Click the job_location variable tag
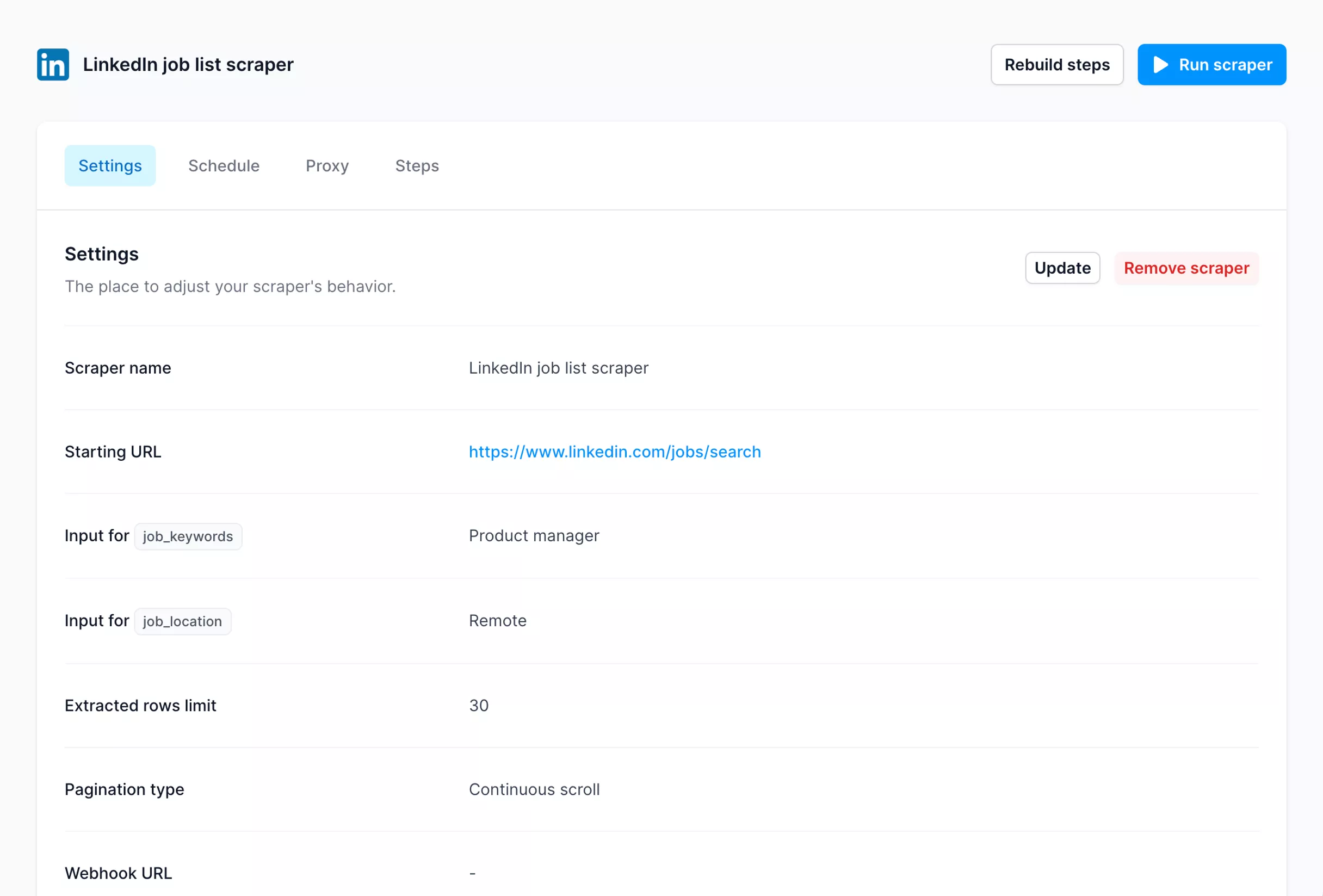Image resolution: width=1323 pixels, height=896 pixels. coord(182,621)
